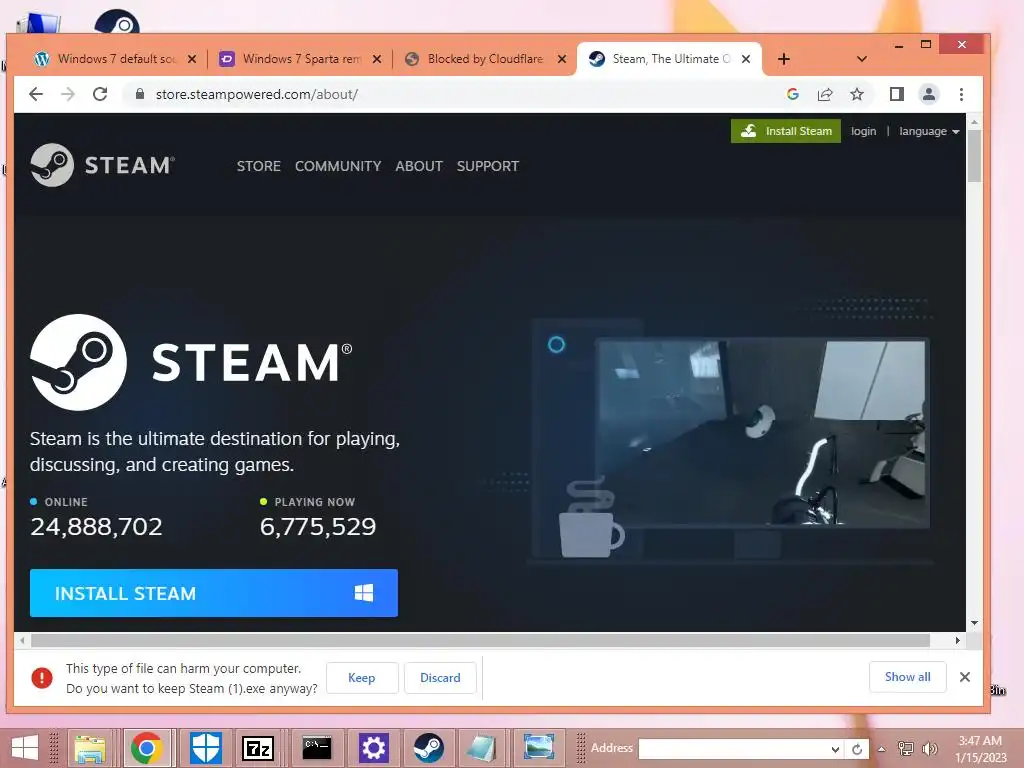Close the Windows 7 Sparta remix tab
Viewport: 1024px width, 768px height.
point(377,59)
